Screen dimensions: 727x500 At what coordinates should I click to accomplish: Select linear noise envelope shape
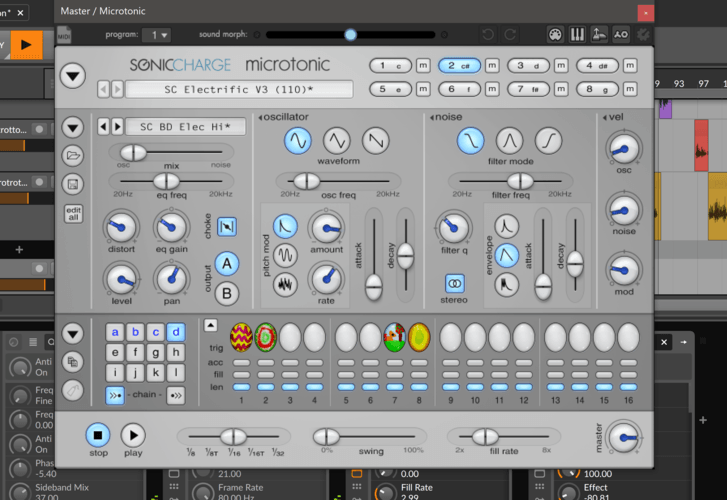tap(506, 255)
